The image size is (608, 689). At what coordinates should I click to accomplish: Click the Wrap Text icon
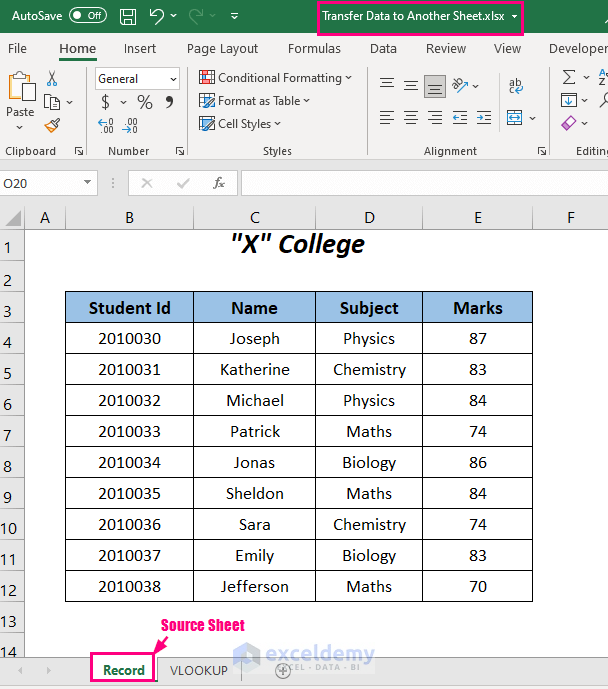515,87
